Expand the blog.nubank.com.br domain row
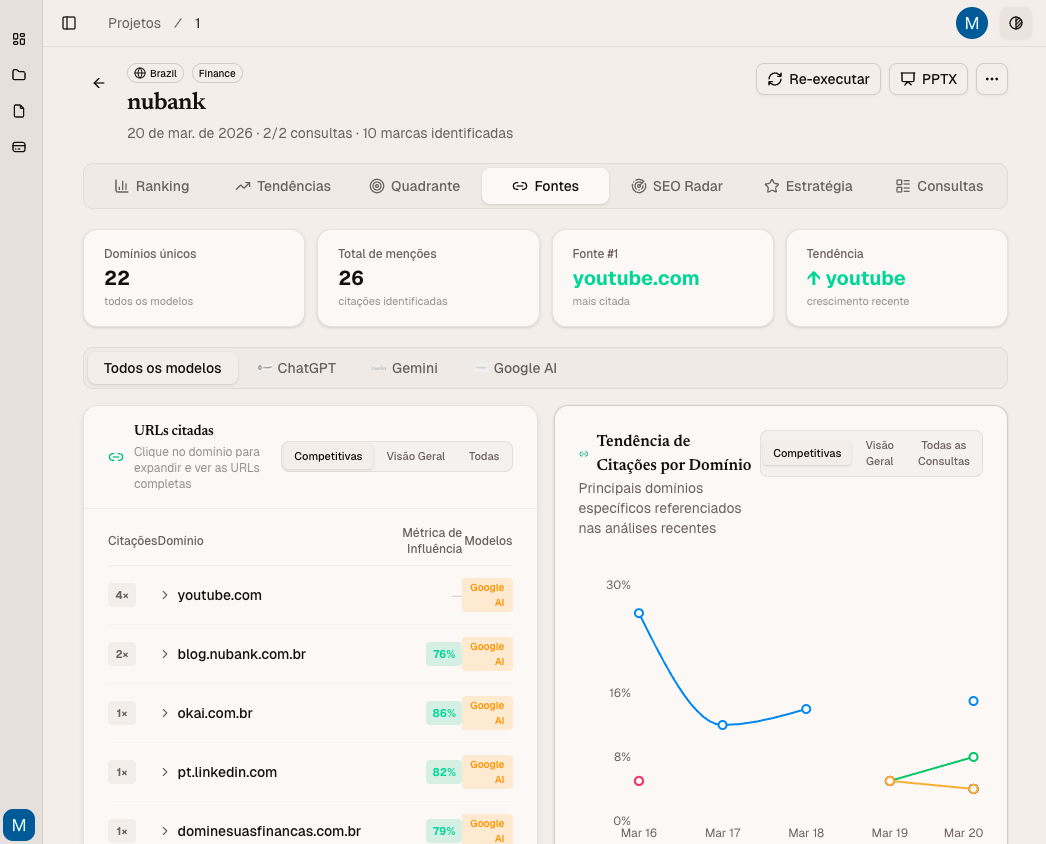The image size is (1046, 844). coord(165,654)
